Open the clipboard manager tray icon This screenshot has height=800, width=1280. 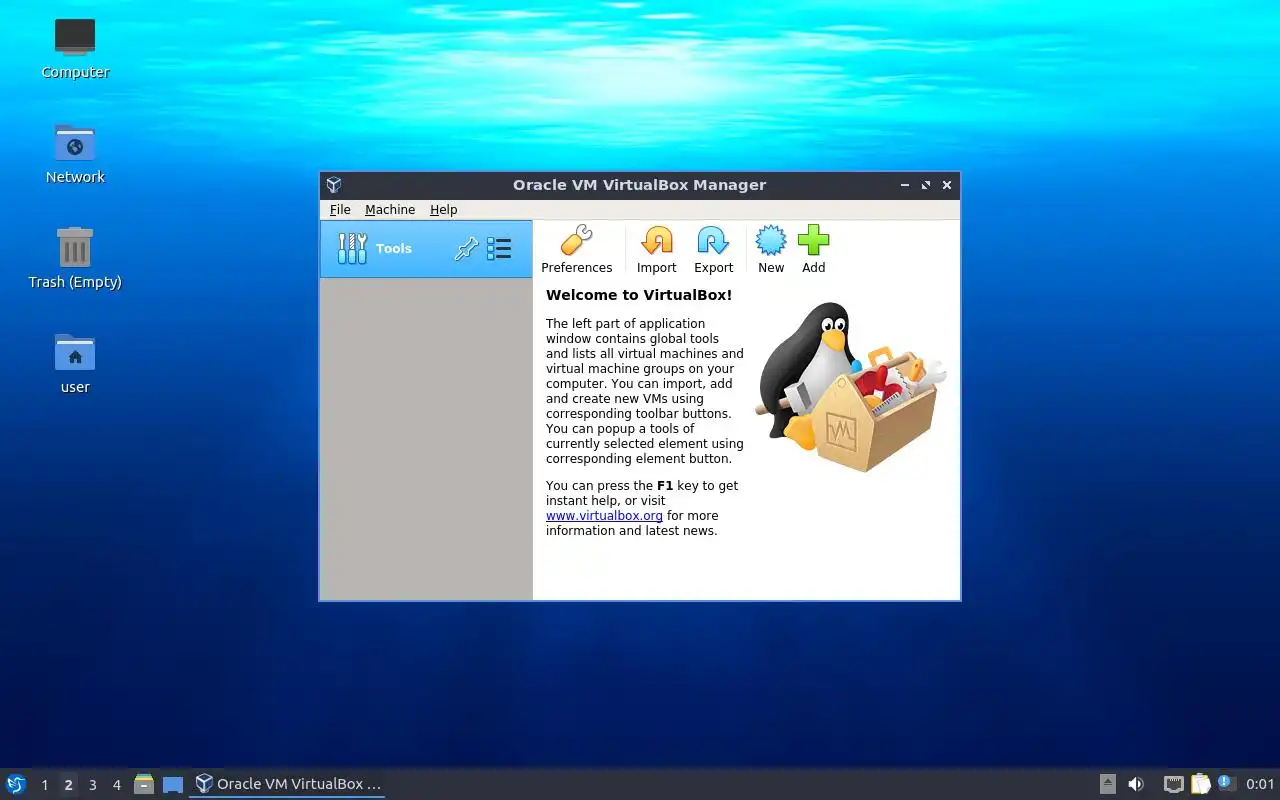tap(1200, 784)
